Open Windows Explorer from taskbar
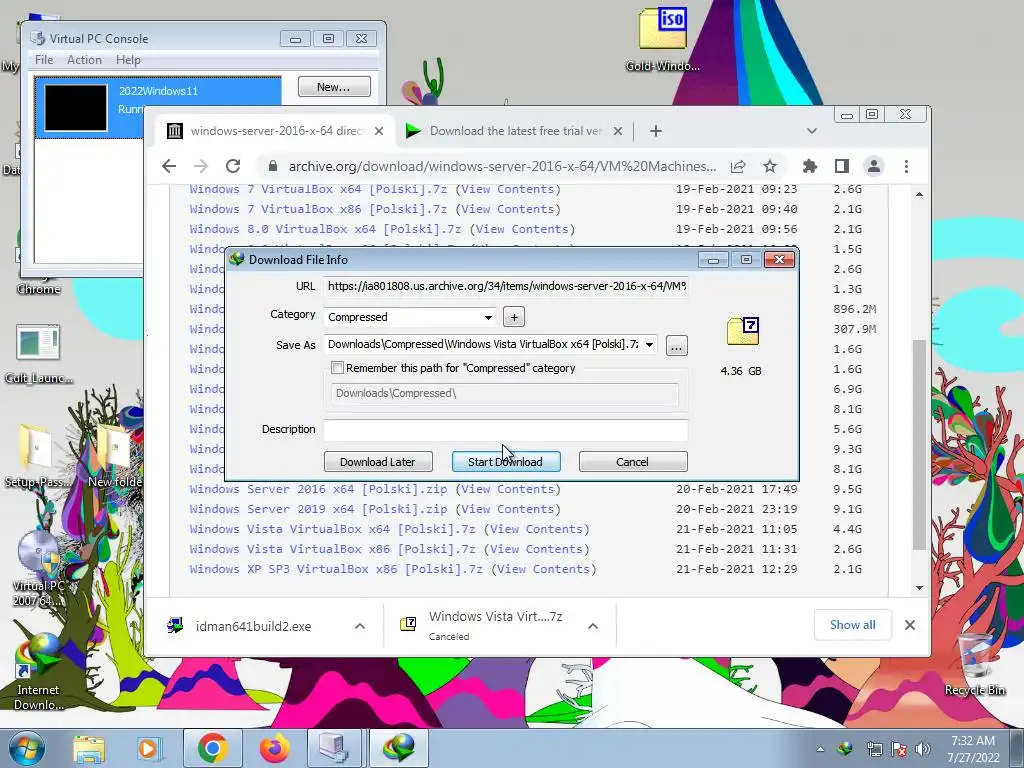Screen dimensions: 1024x768 pyautogui.click(x=89, y=748)
